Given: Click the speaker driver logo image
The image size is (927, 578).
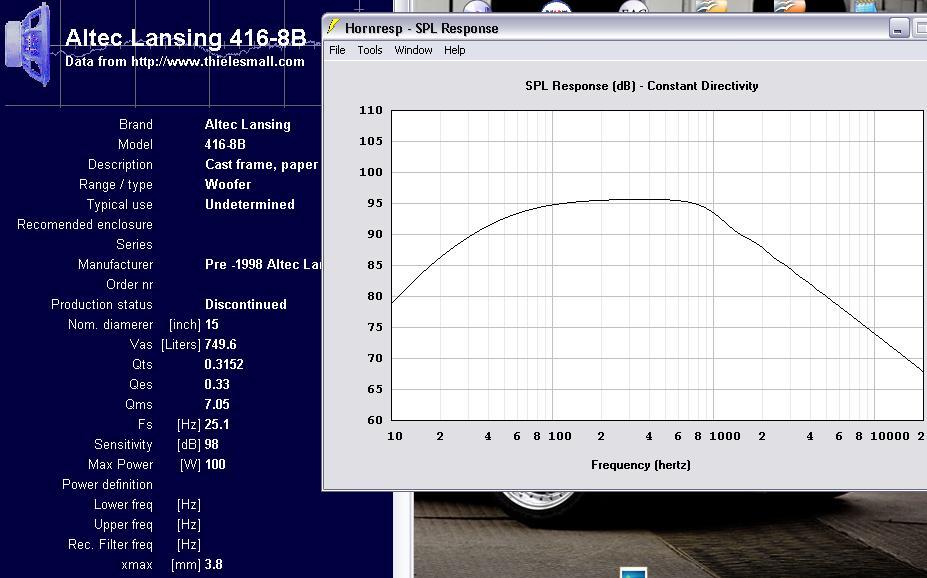Looking at the screenshot, I should pos(28,44).
